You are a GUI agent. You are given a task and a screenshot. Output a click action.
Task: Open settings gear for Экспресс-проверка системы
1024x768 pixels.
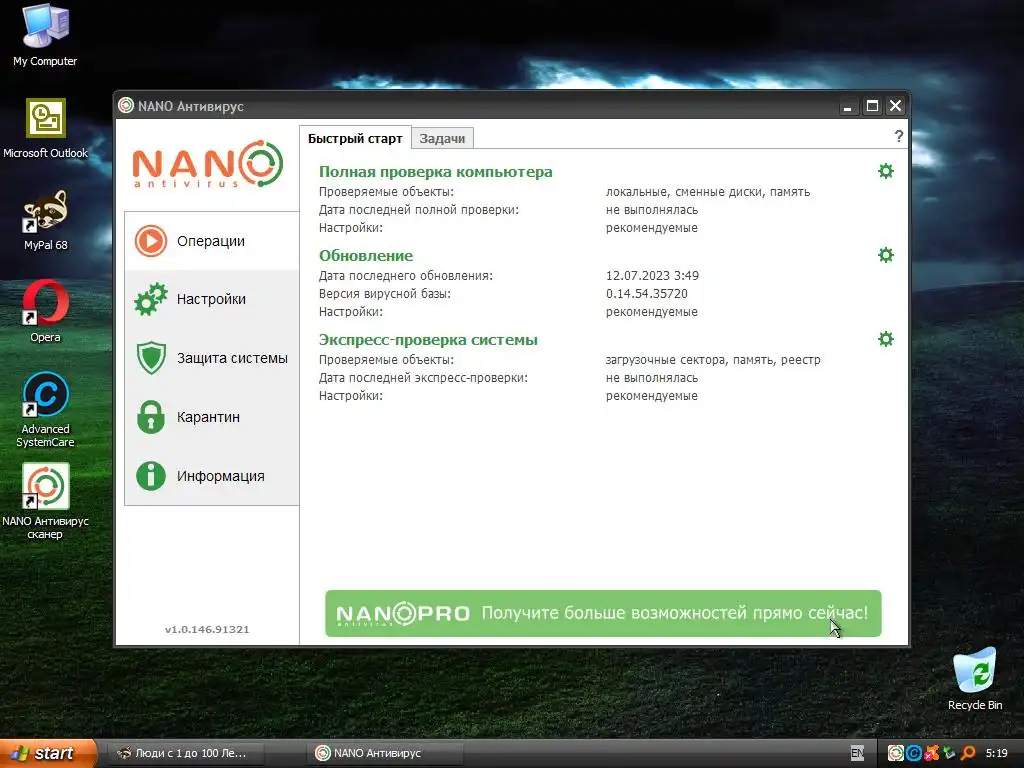[x=886, y=339]
